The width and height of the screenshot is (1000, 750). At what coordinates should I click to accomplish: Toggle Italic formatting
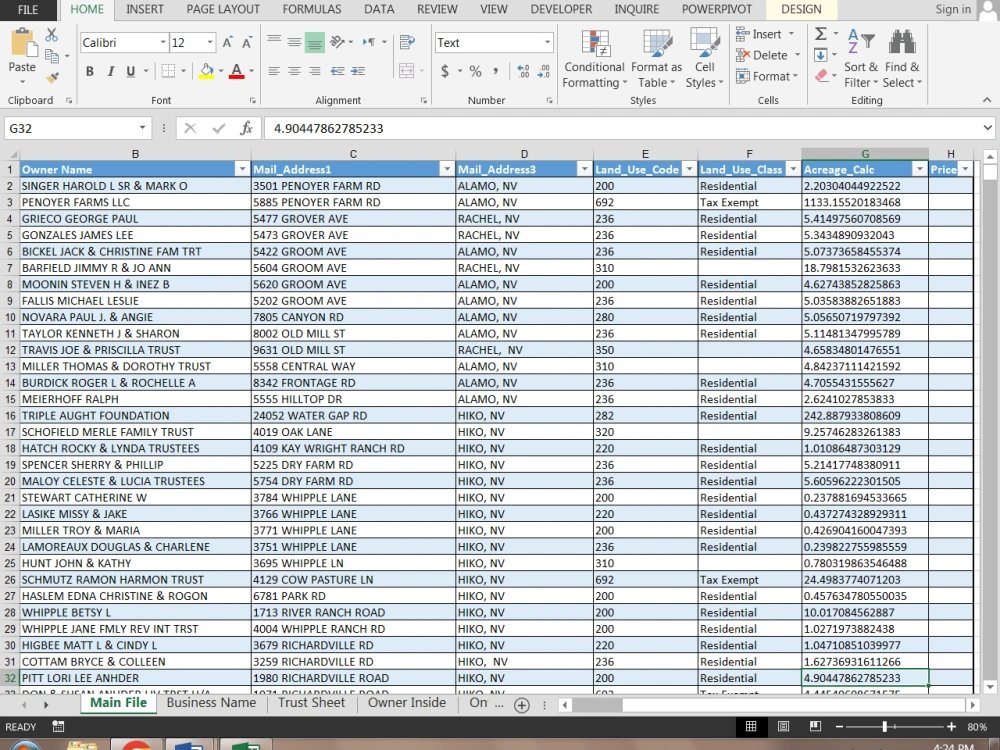pos(110,71)
